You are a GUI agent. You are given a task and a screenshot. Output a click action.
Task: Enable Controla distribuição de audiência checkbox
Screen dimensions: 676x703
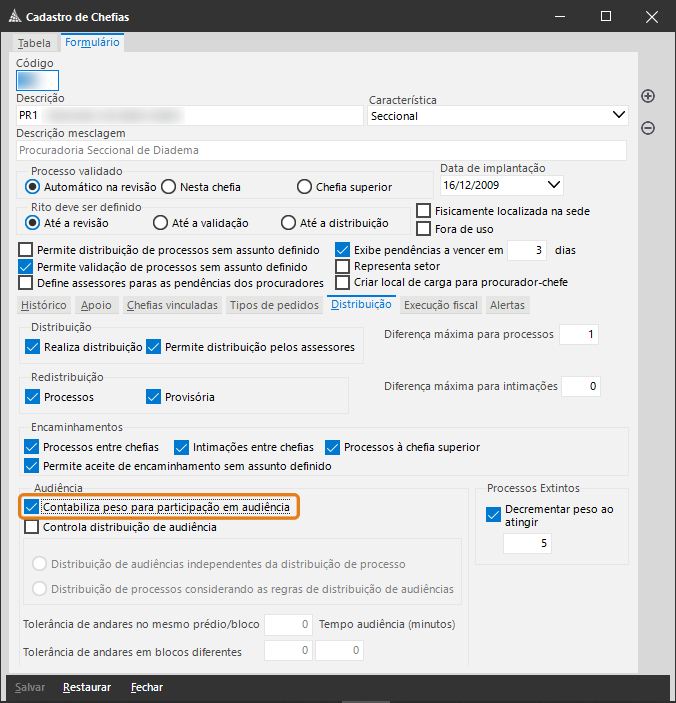point(31,527)
